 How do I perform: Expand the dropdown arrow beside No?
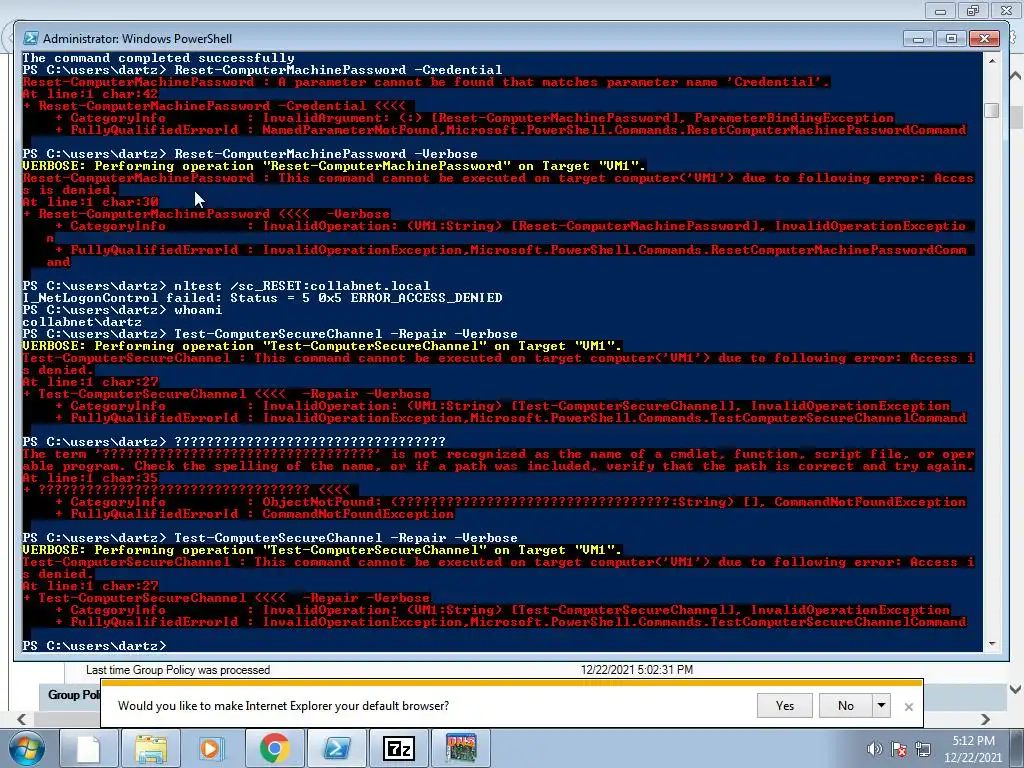(x=881, y=705)
